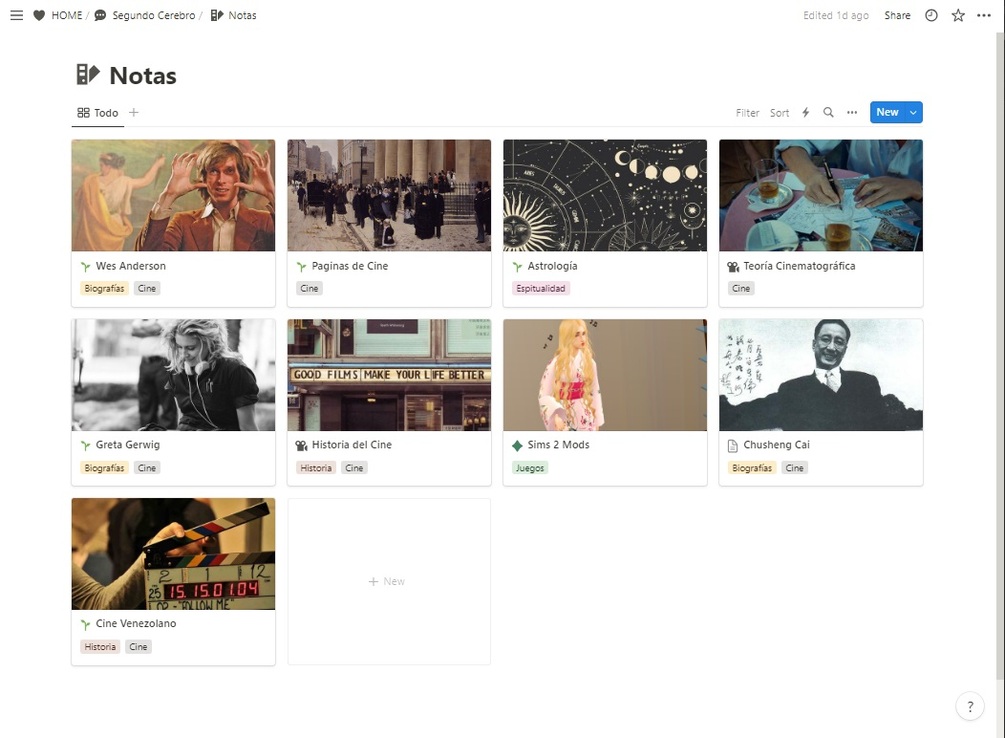Click the clock updates history icon

931,15
